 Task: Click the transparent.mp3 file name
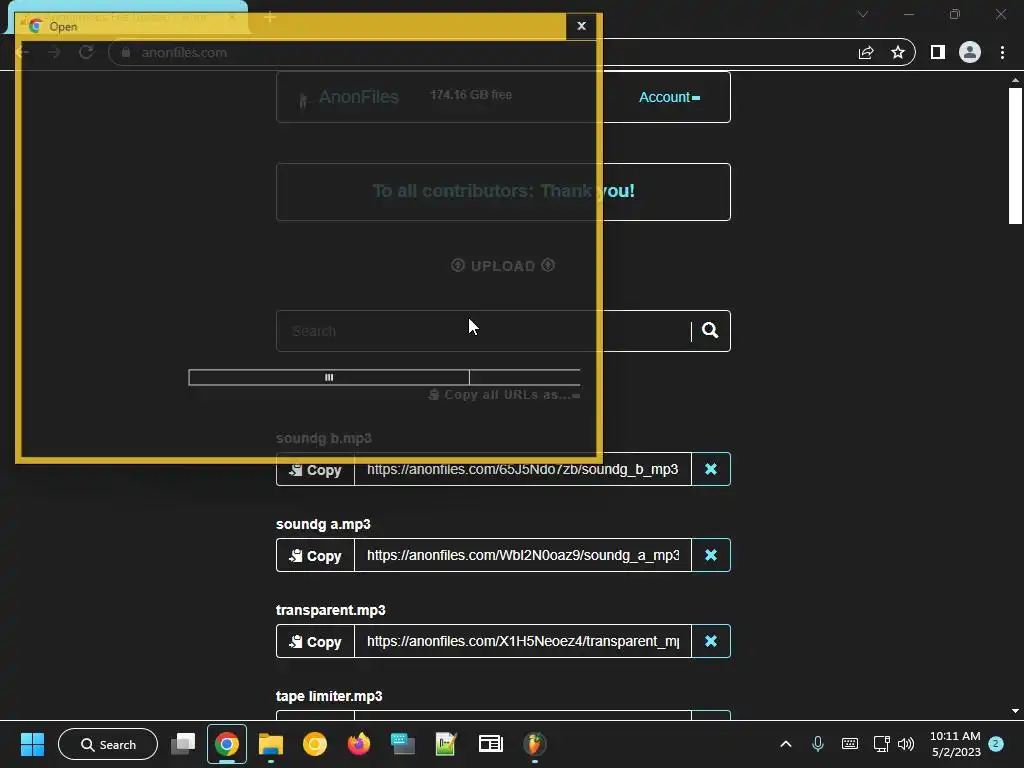330,610
